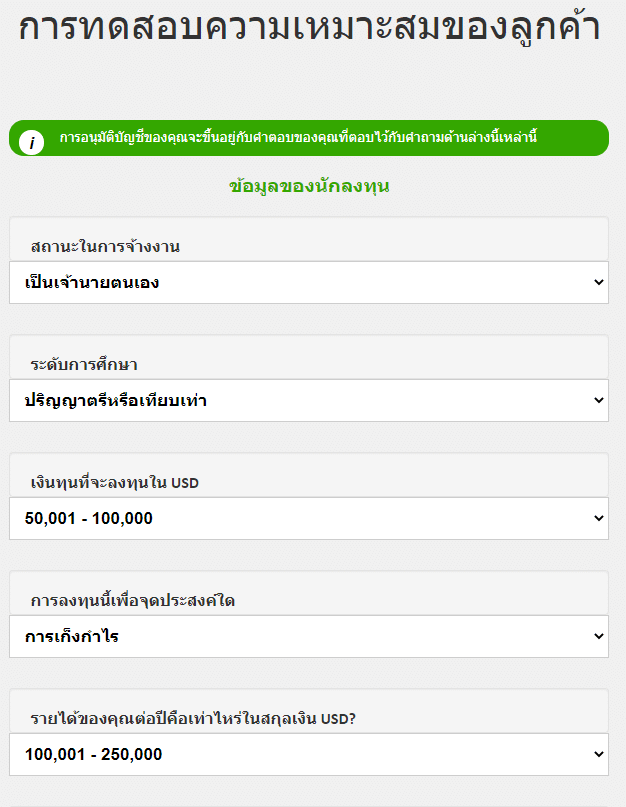
Task: Click the chevron arrow of สถานะในการจ้างงาน field
Action: [599, 283]
